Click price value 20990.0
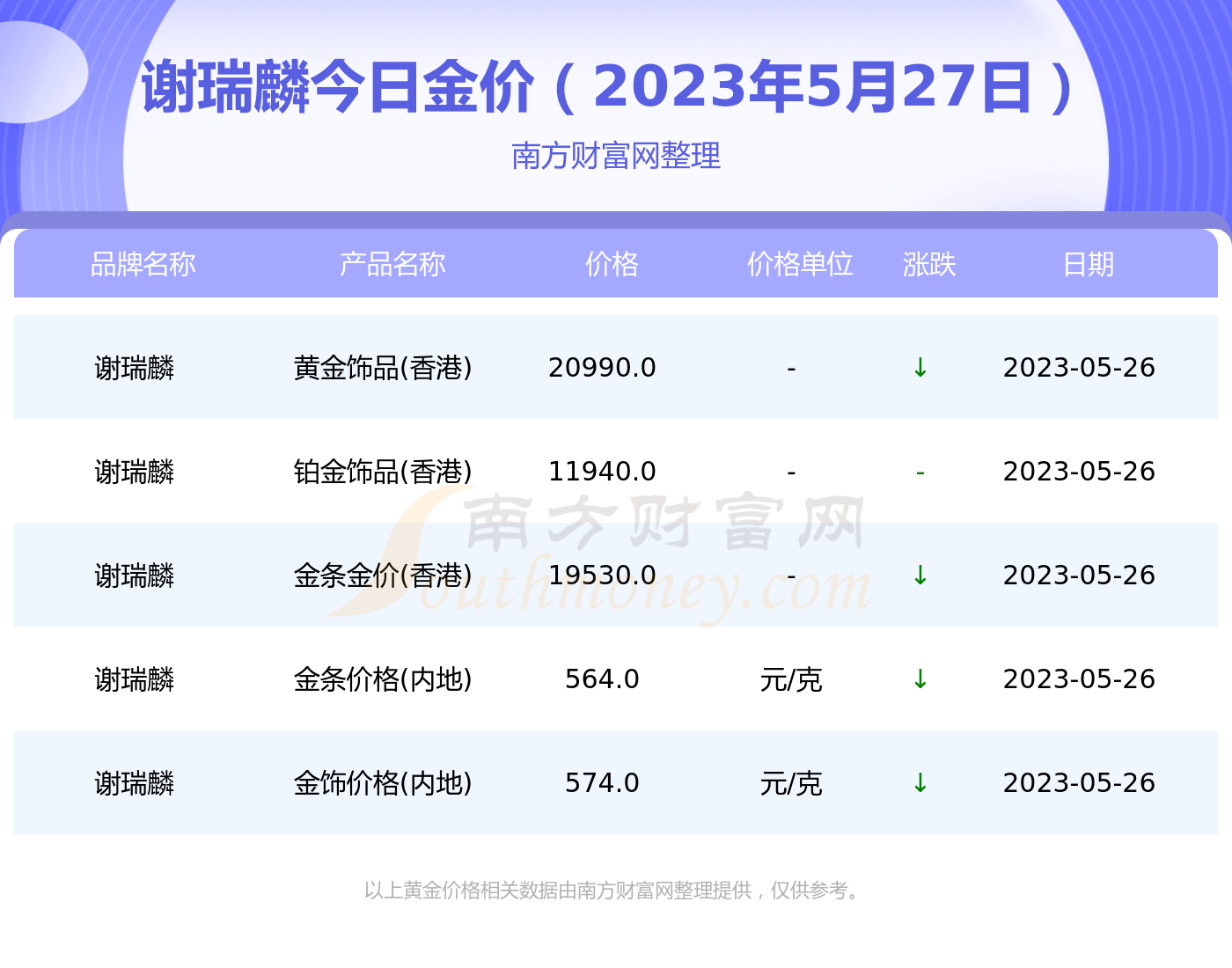The width and height of the screenshot is (1232, 968). click(602, 368)
